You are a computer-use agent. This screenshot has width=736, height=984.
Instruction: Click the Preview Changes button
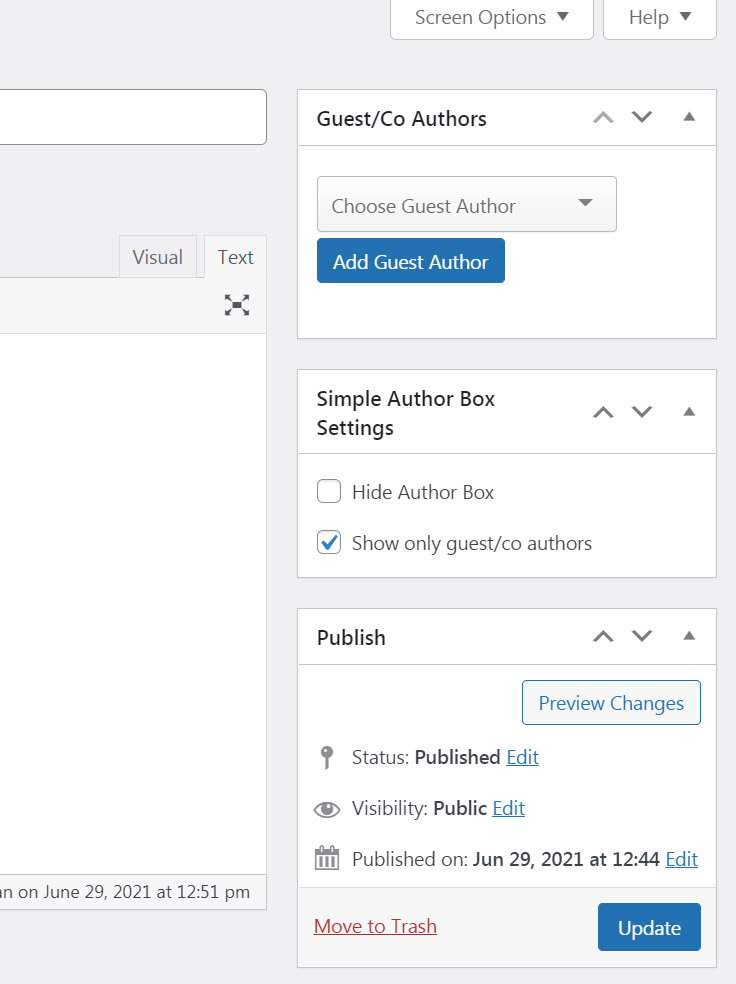pyautogui.click(x=611, y=702)
